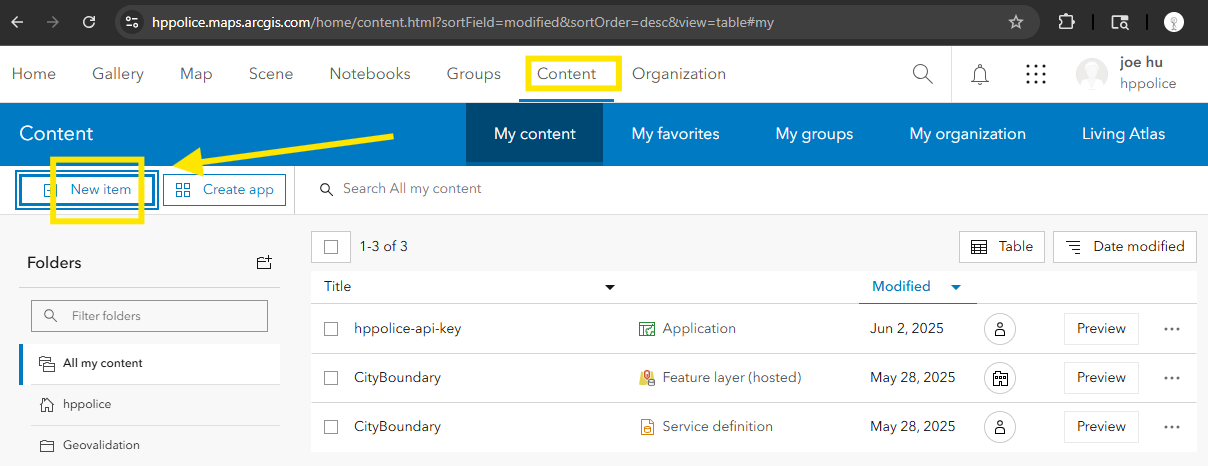Preview the hppolice-api-key item
The height and width of the screenshot is (466, 1208).
[x=1101, y=329]
